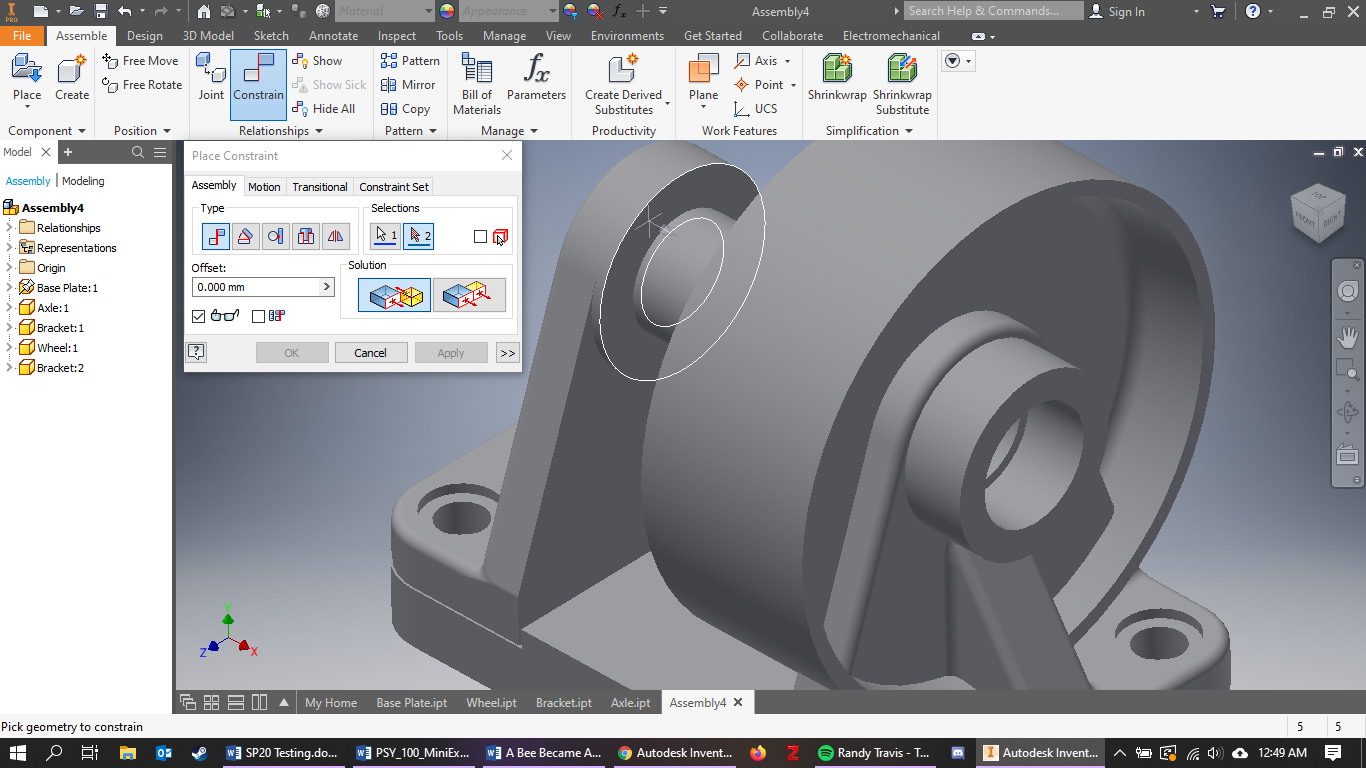The width and height of the screenshot is (1366, 768).
Task: Click the work Axis tool
Action: [x=762, y=61]
